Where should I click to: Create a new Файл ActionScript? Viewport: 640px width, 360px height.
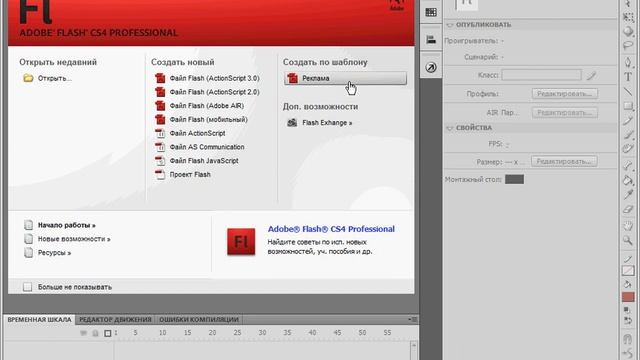click(x=190, y=133)
